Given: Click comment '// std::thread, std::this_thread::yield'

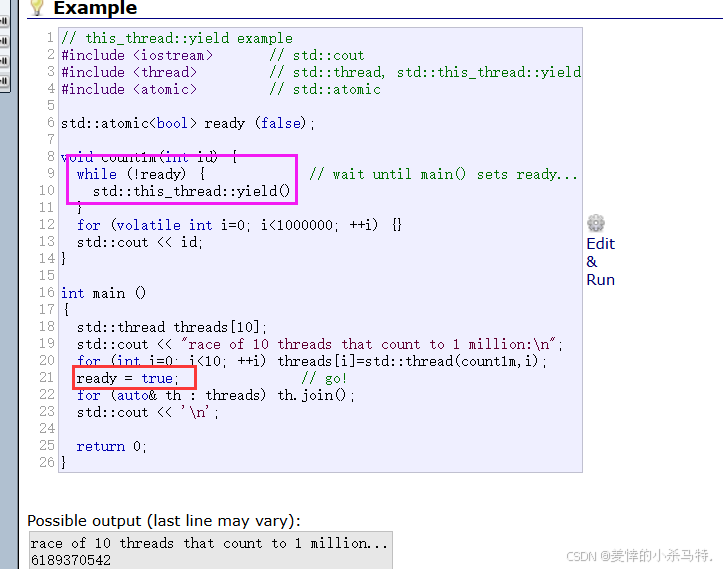Looking at the screenshot, I should tap(425, 72).
